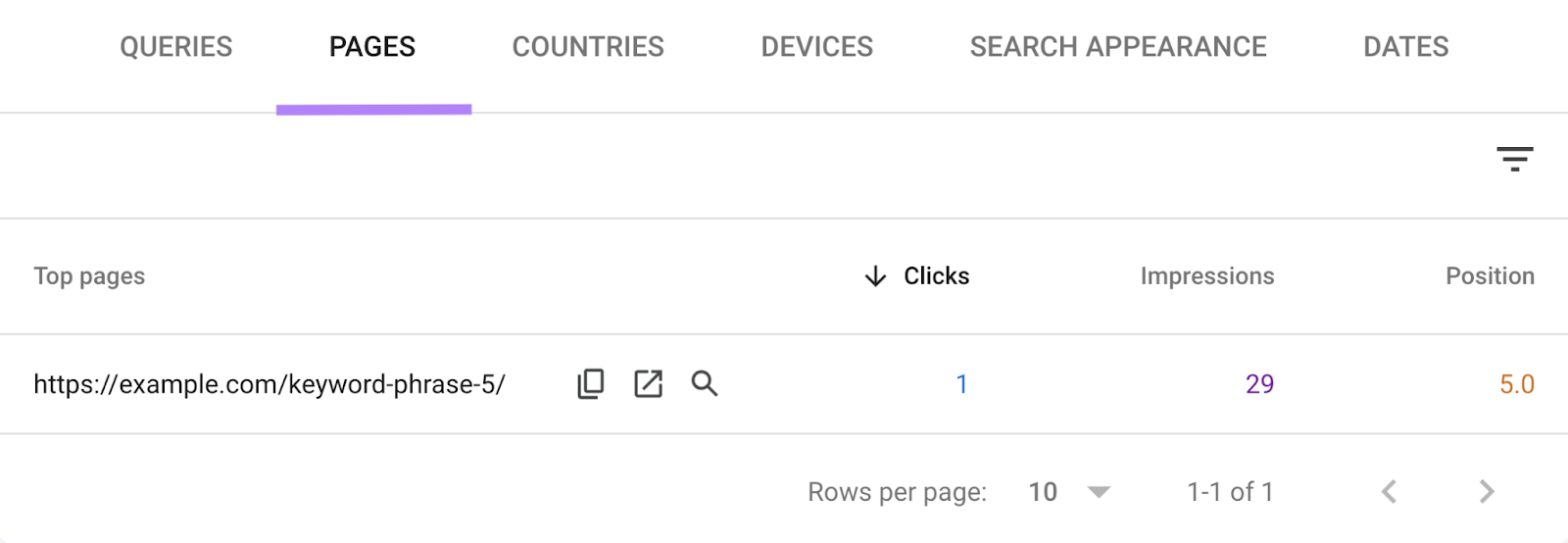
Task: Switch to the Queries tab
Action: click(175, 46)
